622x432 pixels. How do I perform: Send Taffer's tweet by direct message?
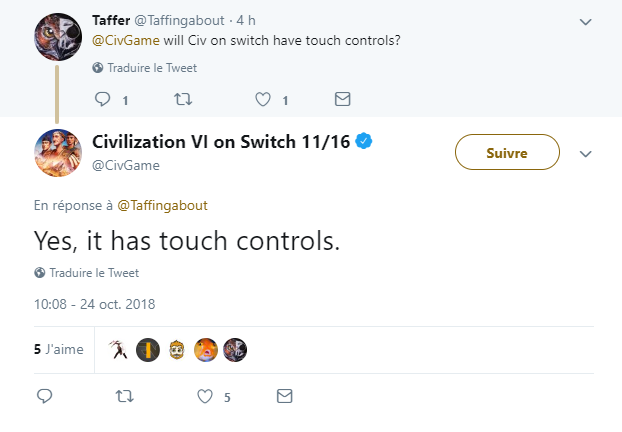tap(342, 99)
